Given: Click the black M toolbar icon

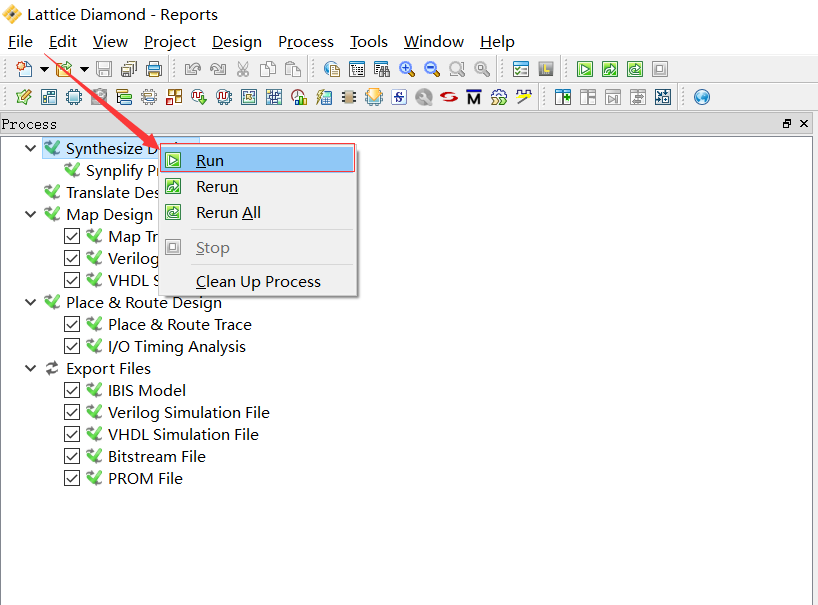Looking at the screenshot, I should (474, 97).
